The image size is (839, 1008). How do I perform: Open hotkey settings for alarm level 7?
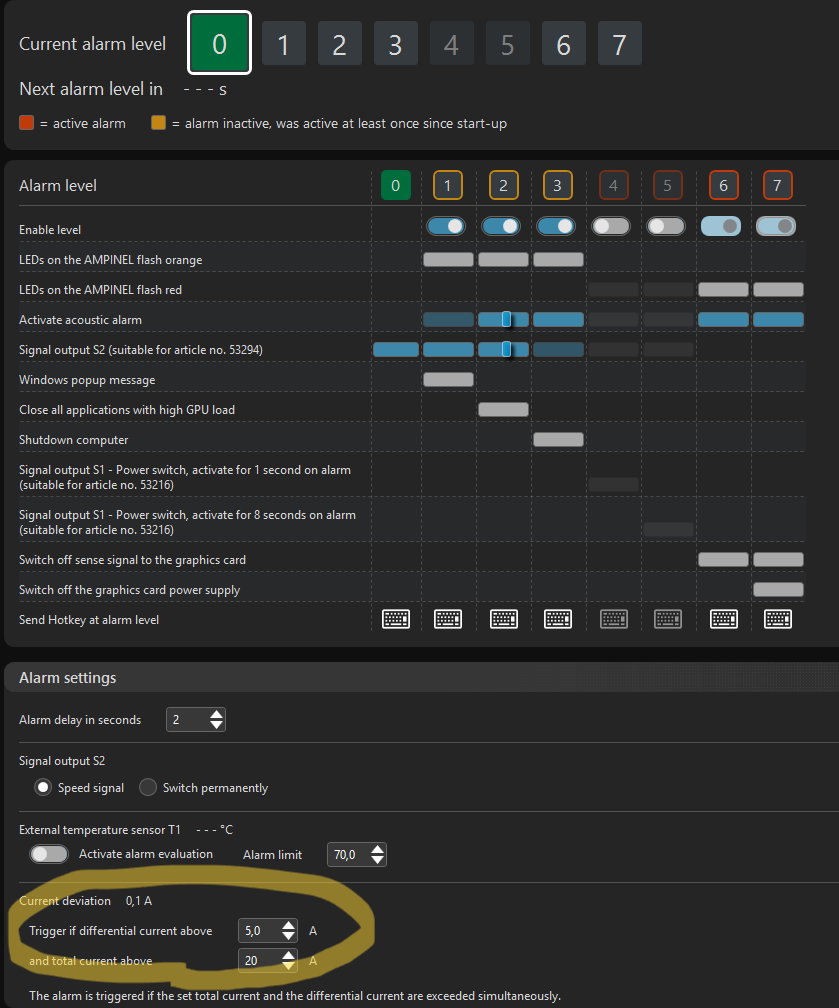click(778, 619)
